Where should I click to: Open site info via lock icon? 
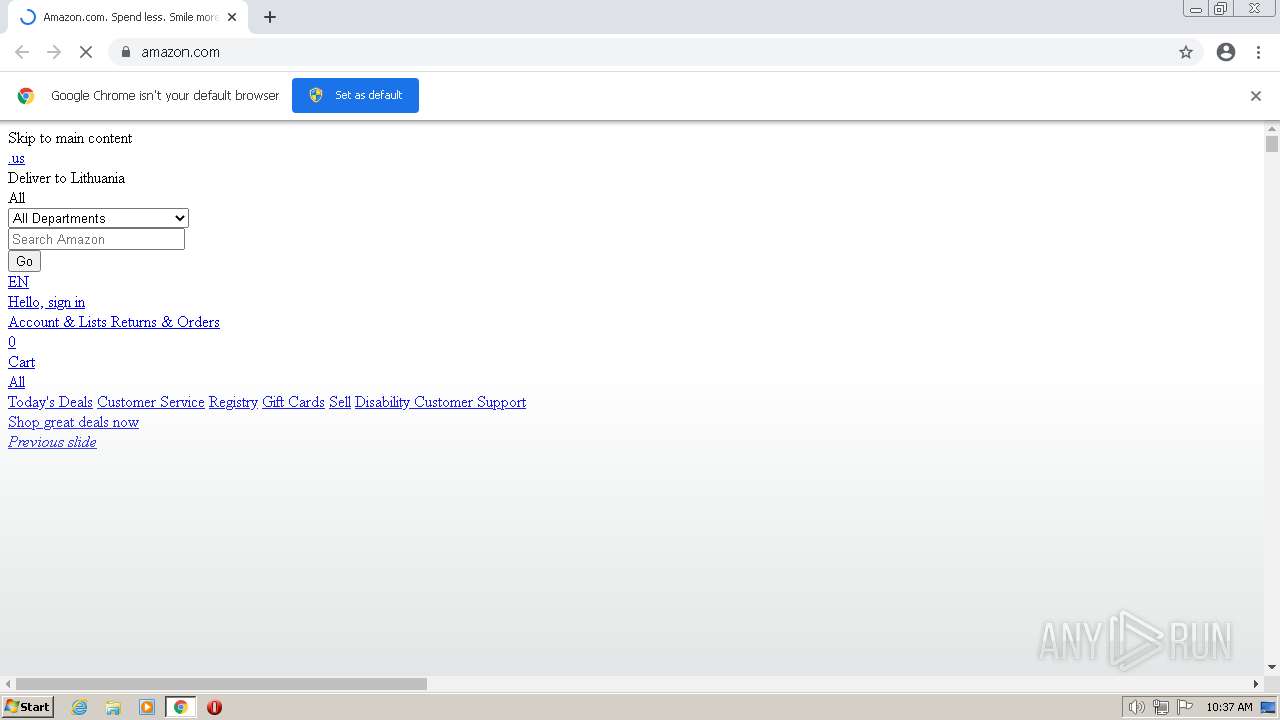pyautogui.click(x=125, y=52)
